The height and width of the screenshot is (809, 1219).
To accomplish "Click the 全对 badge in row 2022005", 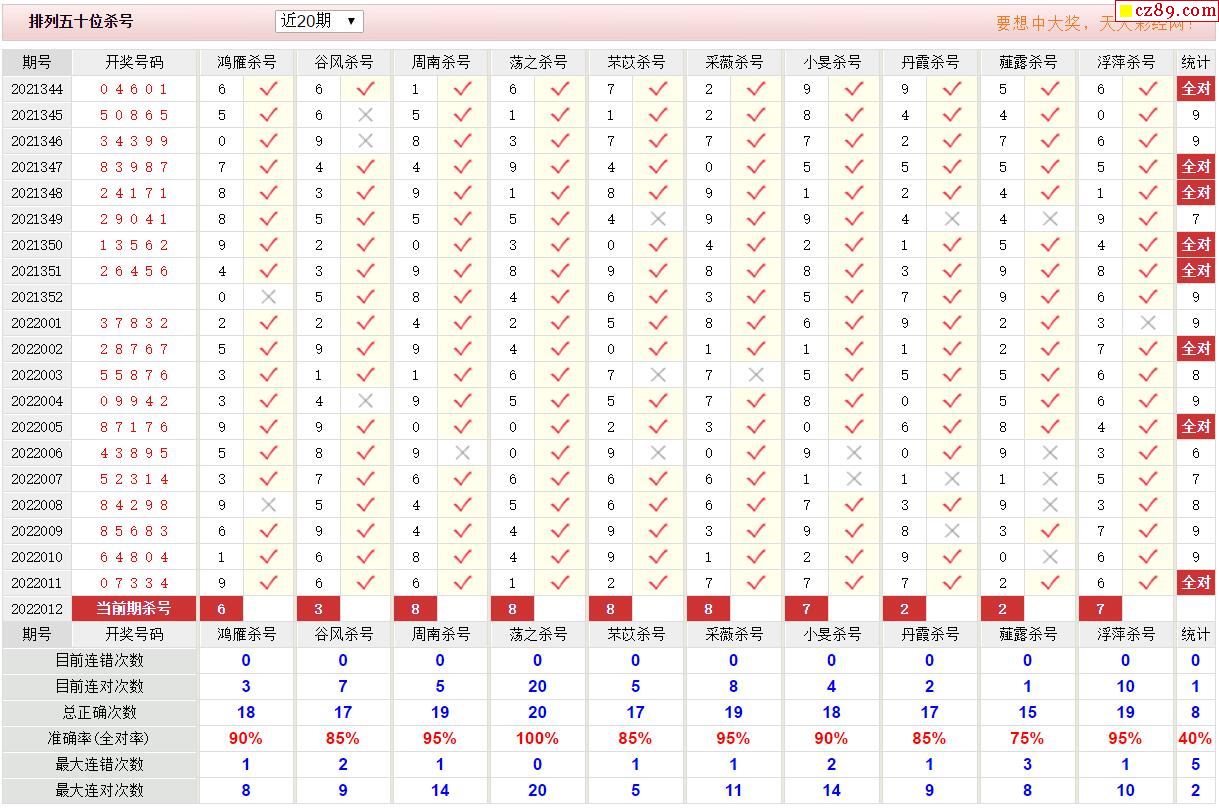I will click(x=1196, y=426).
